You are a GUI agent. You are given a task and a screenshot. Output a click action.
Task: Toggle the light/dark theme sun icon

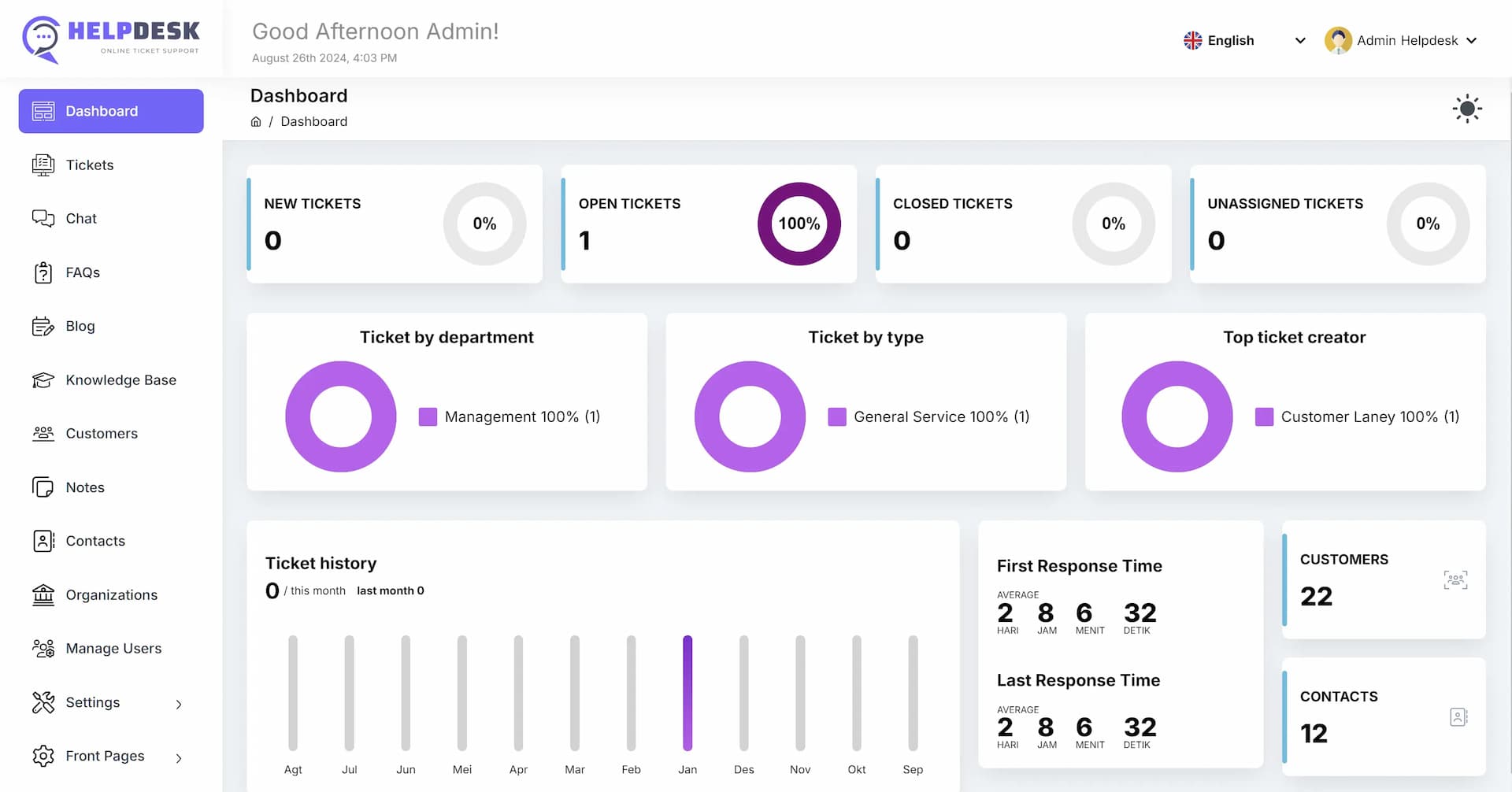1467,109
